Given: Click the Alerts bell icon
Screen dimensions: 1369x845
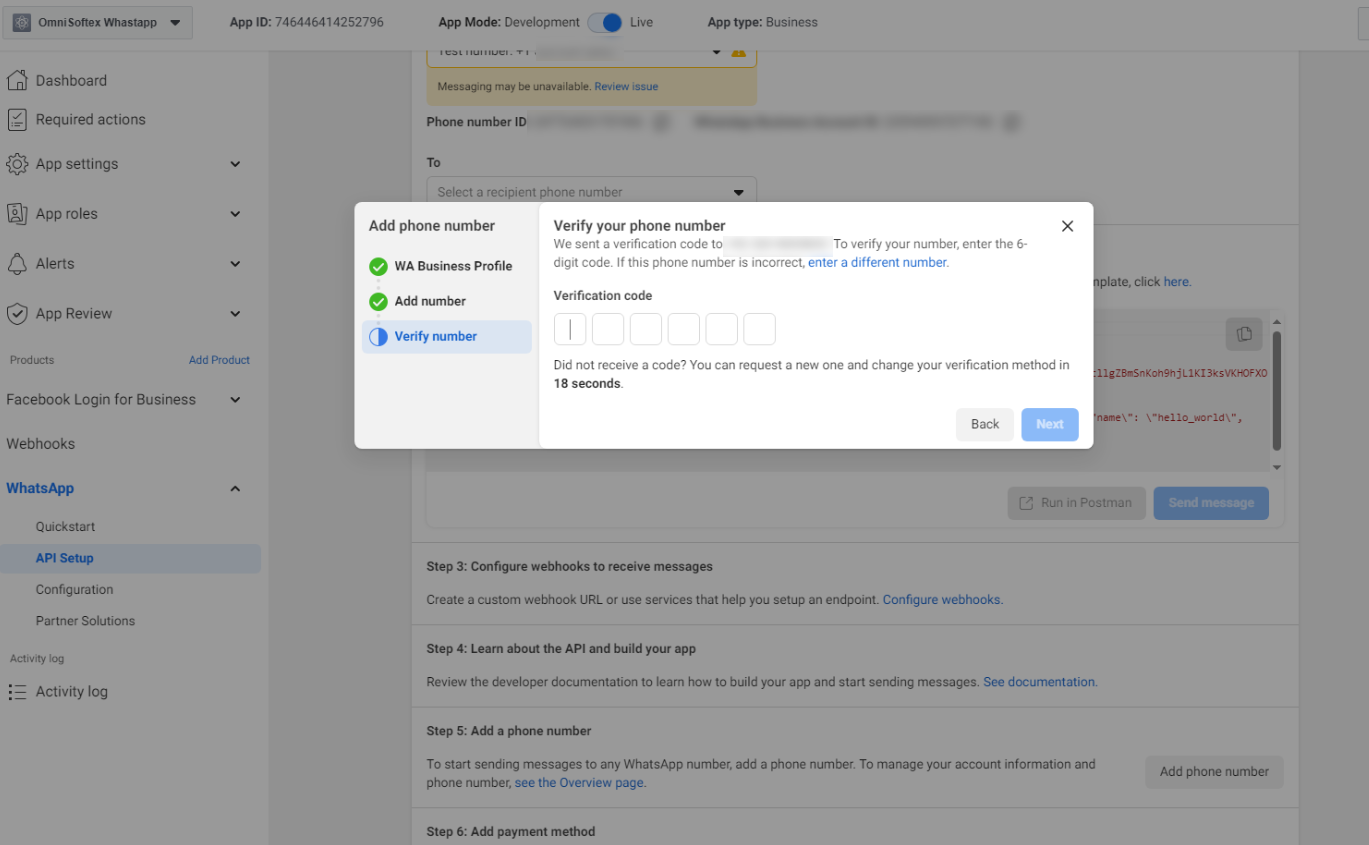Looking at the screenshot, I should tap(17, 264).
